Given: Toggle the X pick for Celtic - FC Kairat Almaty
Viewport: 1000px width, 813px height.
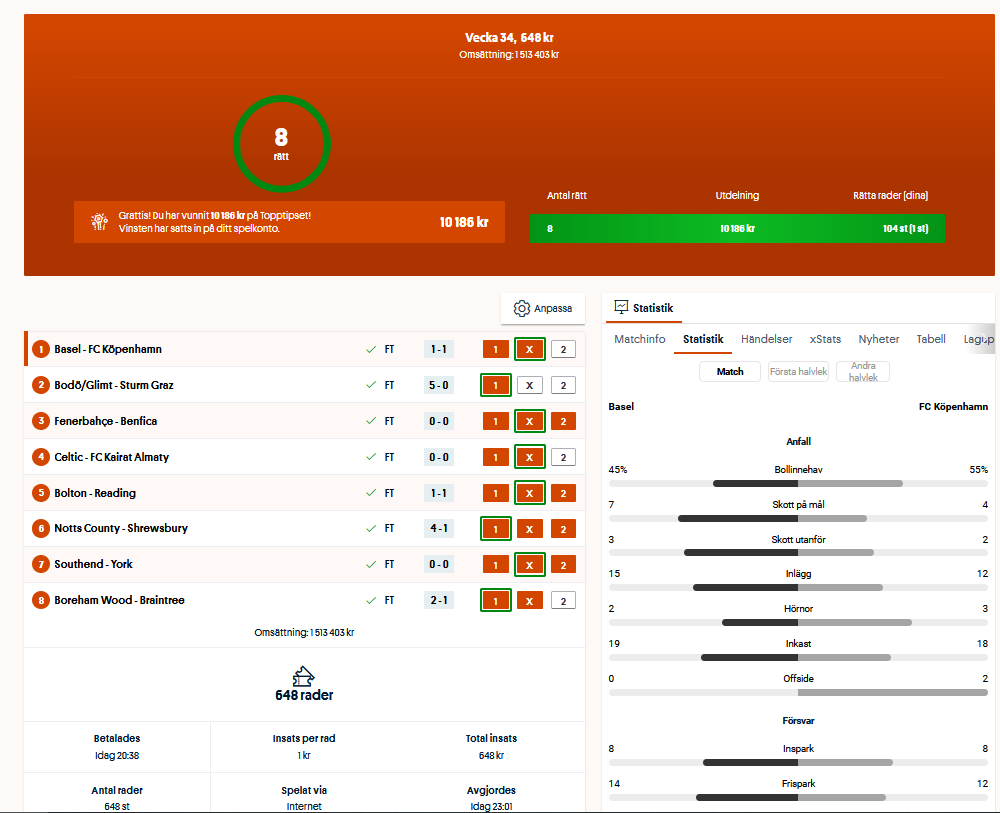Looking at the screenshot, I should (529, 457).
